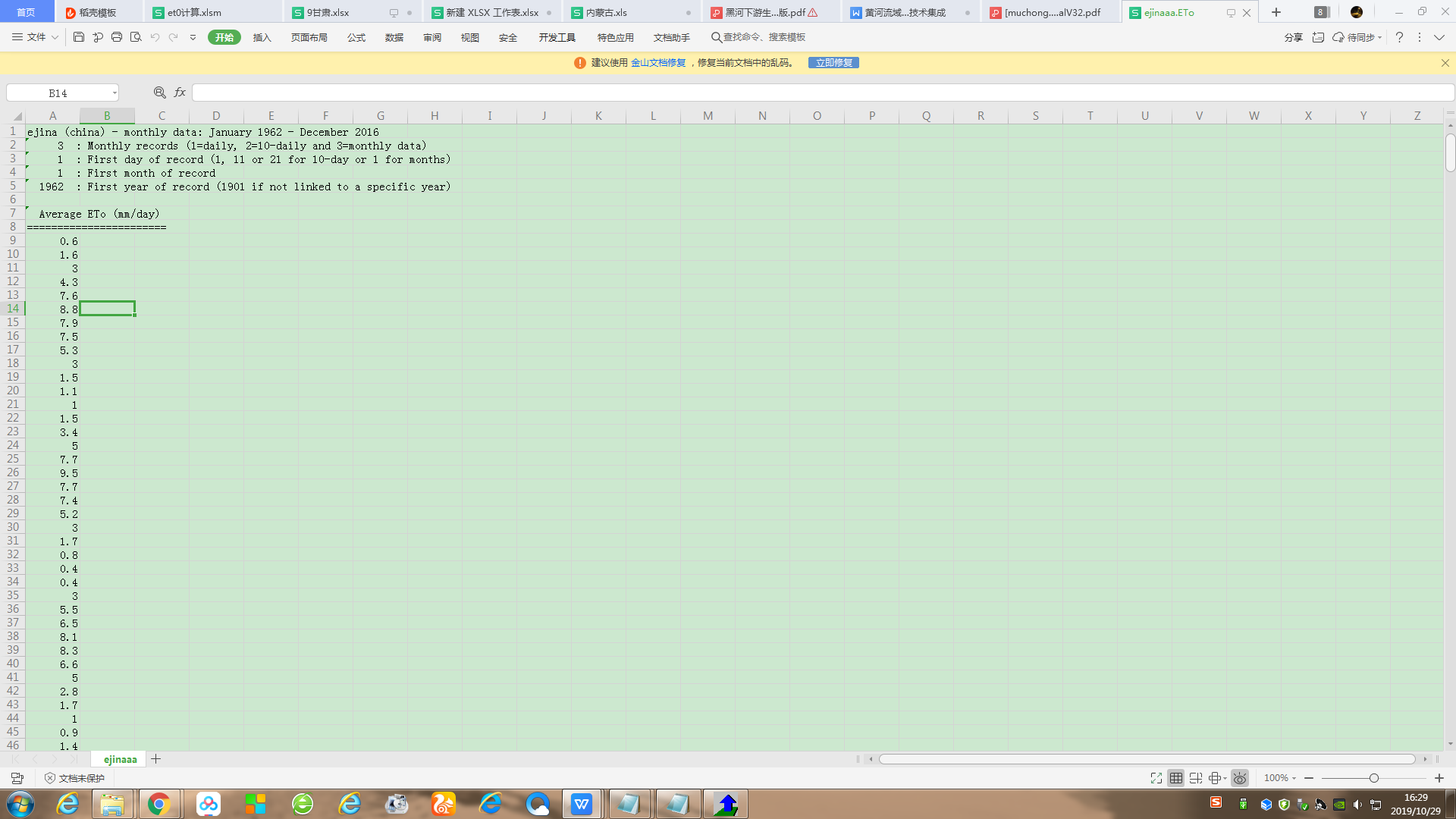Click the fx insert function icon
The height and width of the screenshot is (819, 1456).
point(180,93)
